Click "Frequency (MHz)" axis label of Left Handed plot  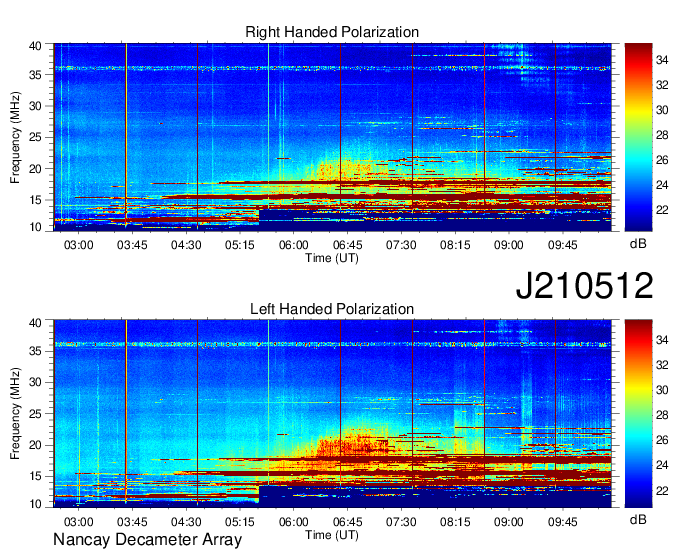coord(15,414)
